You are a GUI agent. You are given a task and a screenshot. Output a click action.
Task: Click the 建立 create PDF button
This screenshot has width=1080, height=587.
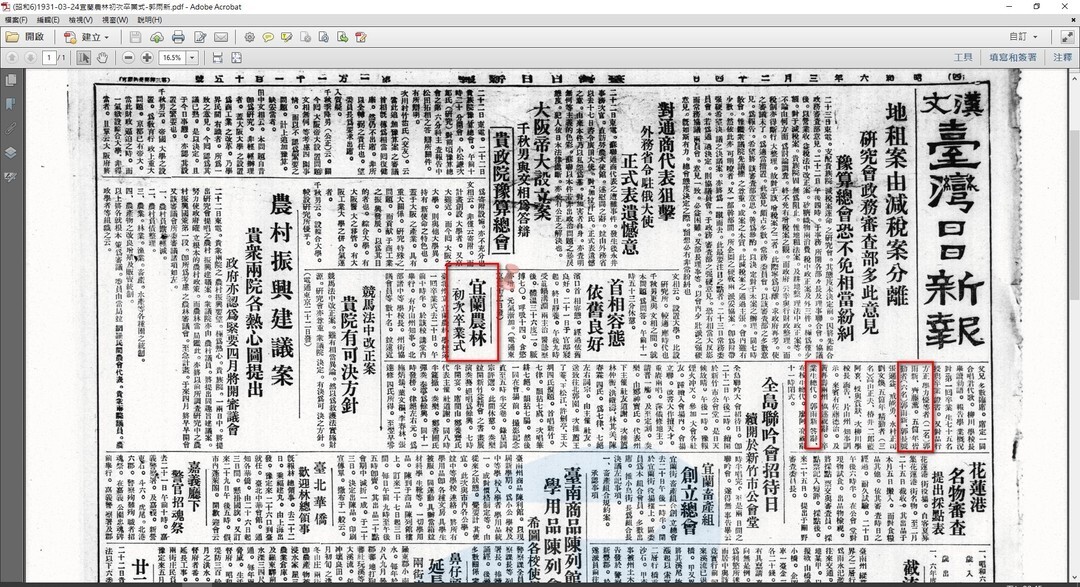pos(86,37)
